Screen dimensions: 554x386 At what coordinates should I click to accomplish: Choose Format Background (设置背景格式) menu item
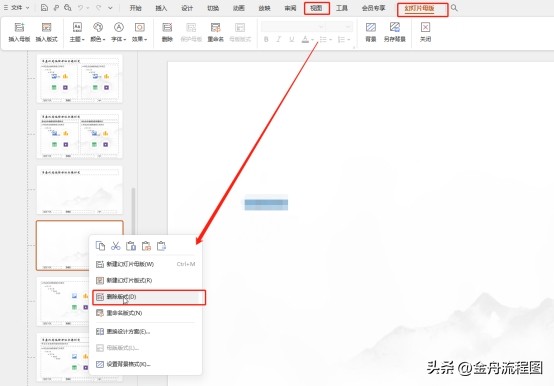click(146, 364)
